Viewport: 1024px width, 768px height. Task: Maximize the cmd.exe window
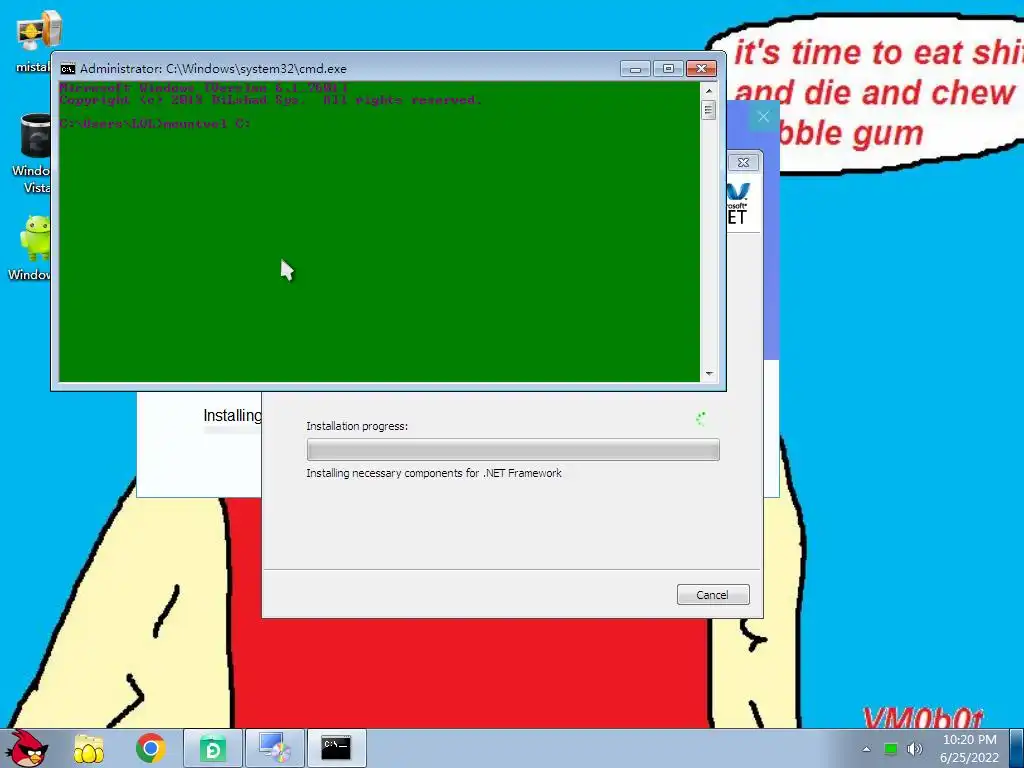click(x=667, y=69)
